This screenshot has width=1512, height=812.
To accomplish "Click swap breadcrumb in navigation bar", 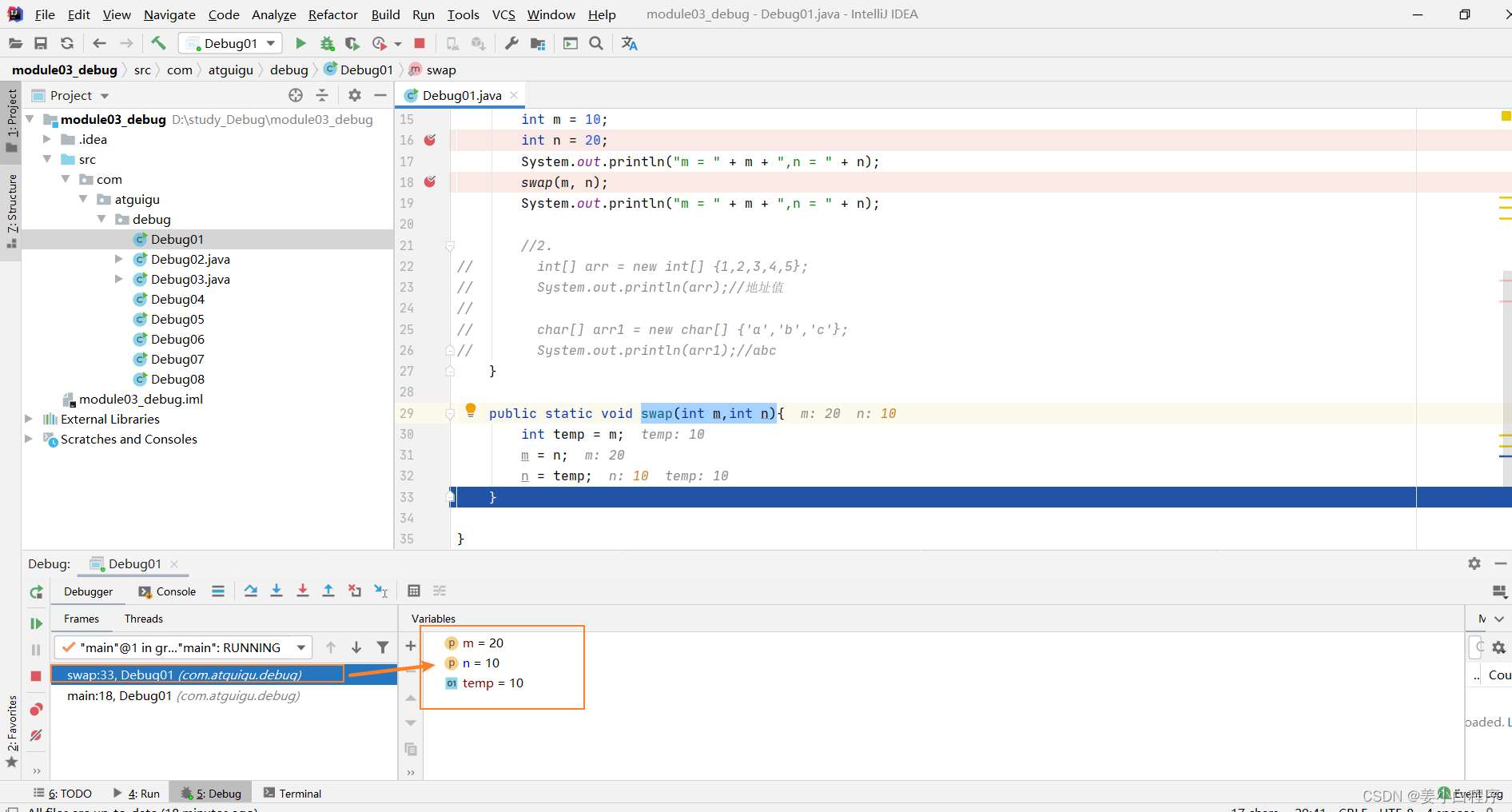I will (433, 70).
